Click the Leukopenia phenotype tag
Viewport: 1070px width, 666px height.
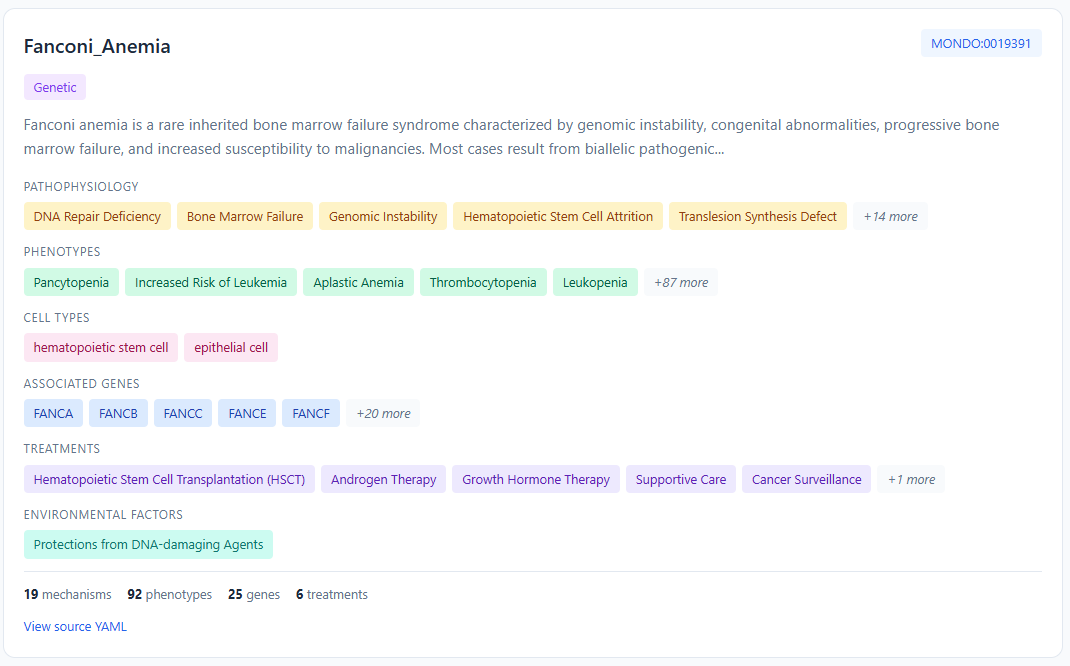coord(595,283)
